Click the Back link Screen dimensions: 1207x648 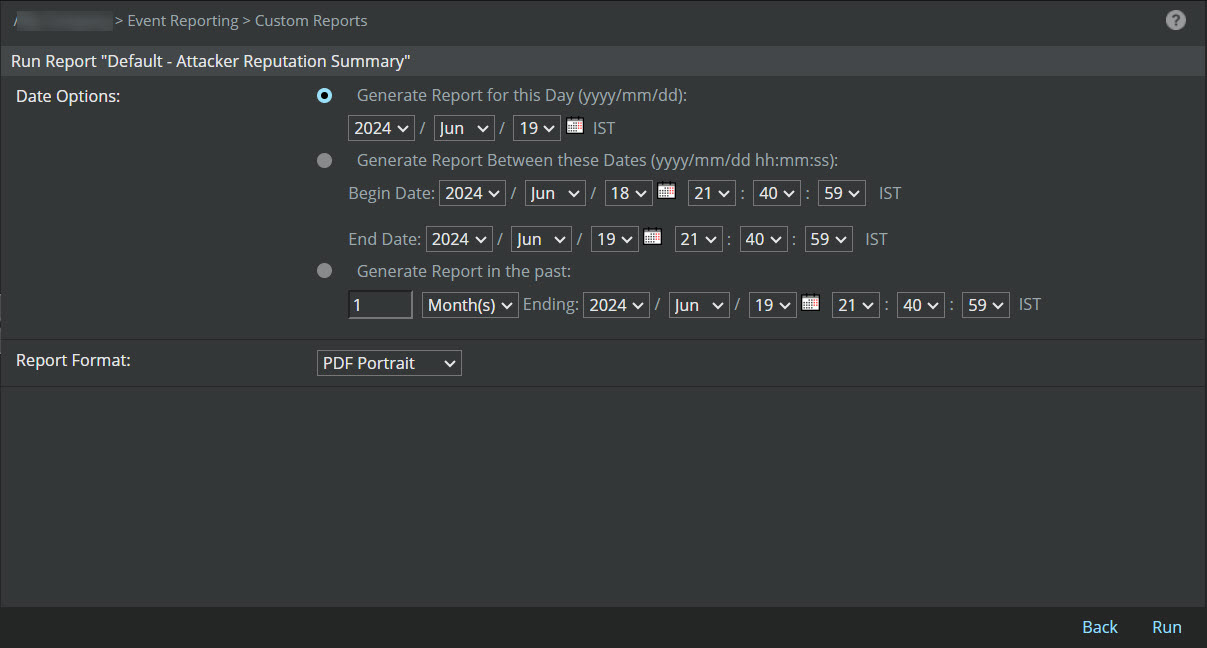tap(1100, 627)
